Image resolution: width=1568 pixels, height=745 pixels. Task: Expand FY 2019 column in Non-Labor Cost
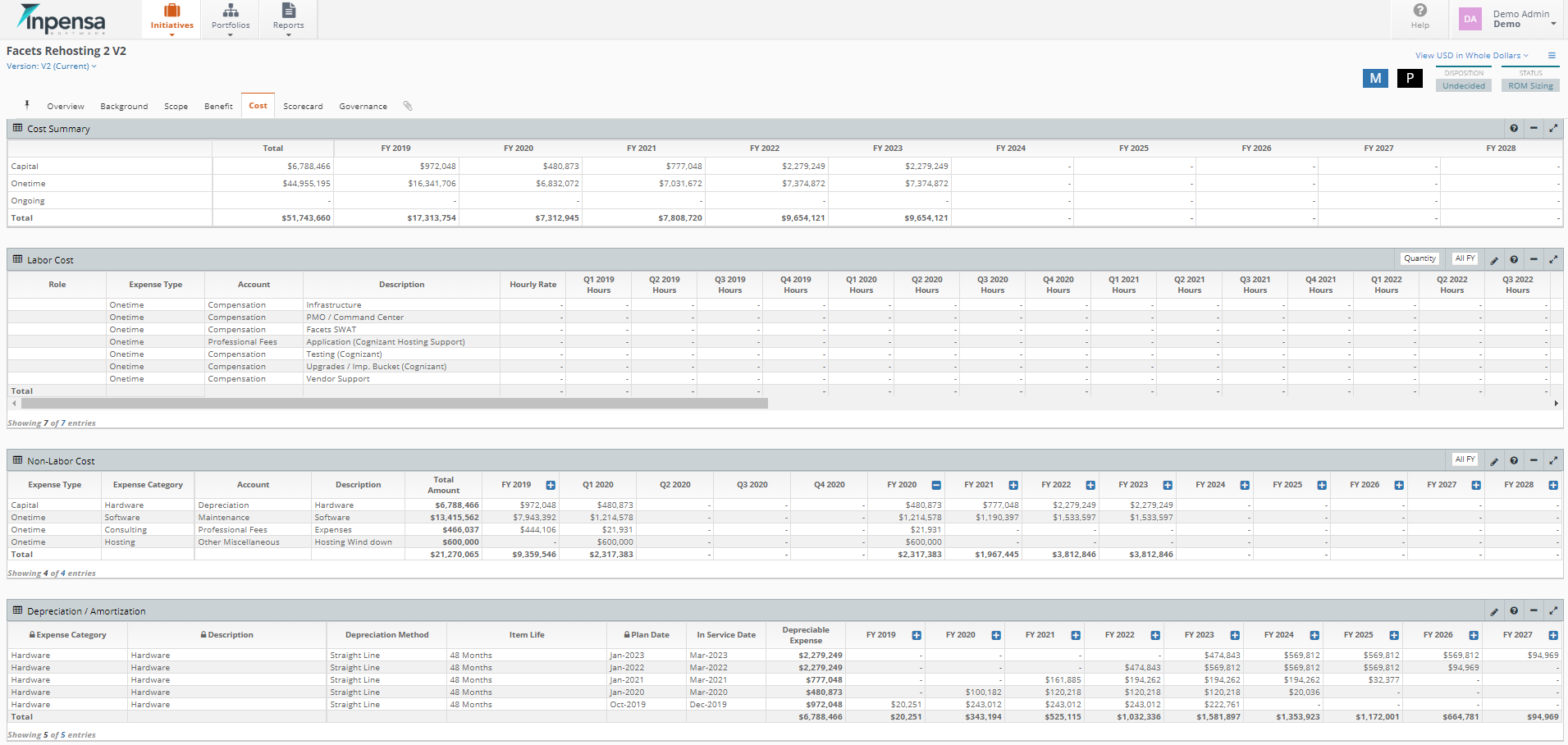(551, 486)
